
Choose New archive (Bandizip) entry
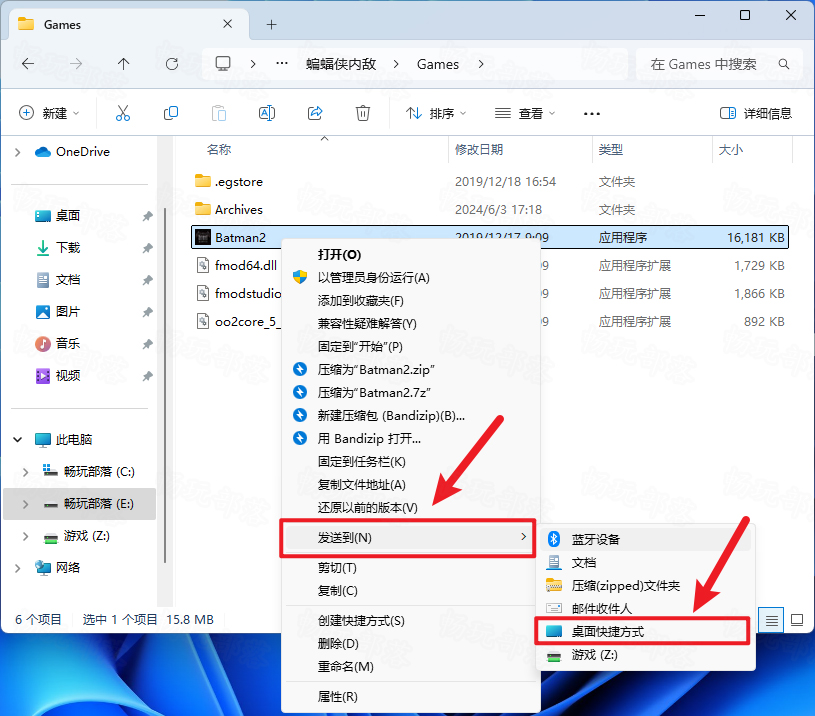(x=411, y=415)
